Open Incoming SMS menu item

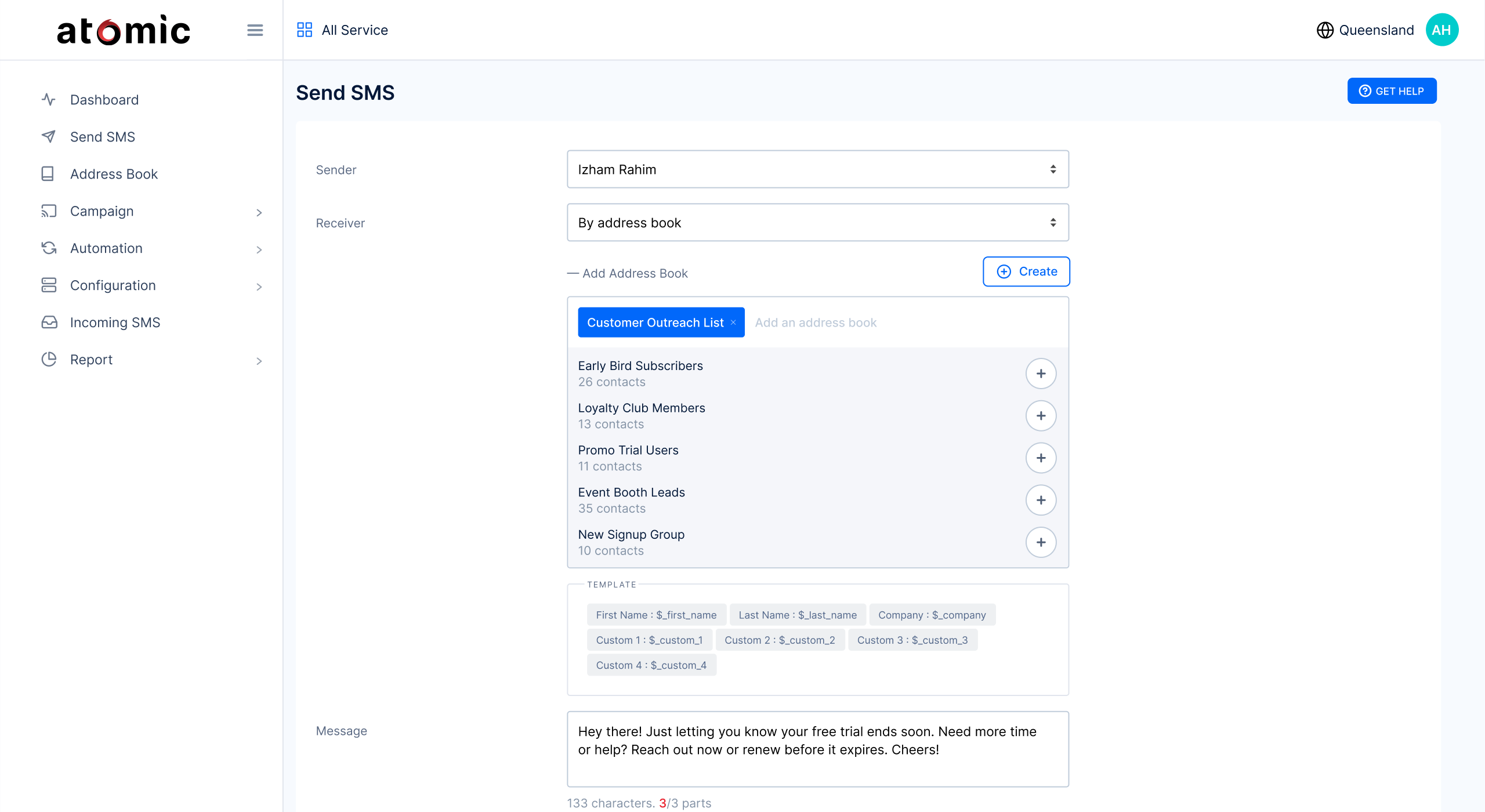pyautogui.click(x=115, y=322)
